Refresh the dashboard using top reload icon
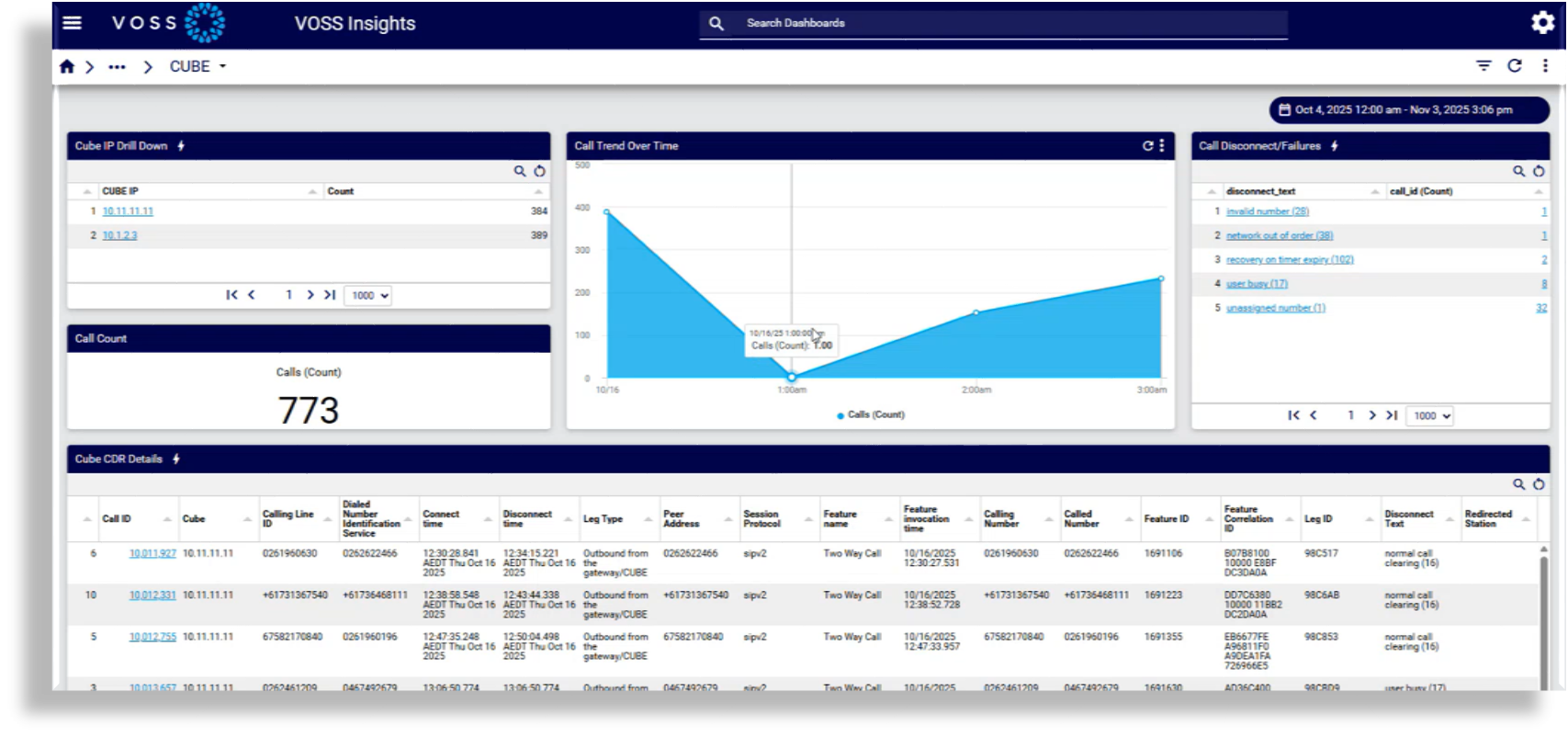Screen dimensions: 1568x737 click(1515, 66)
